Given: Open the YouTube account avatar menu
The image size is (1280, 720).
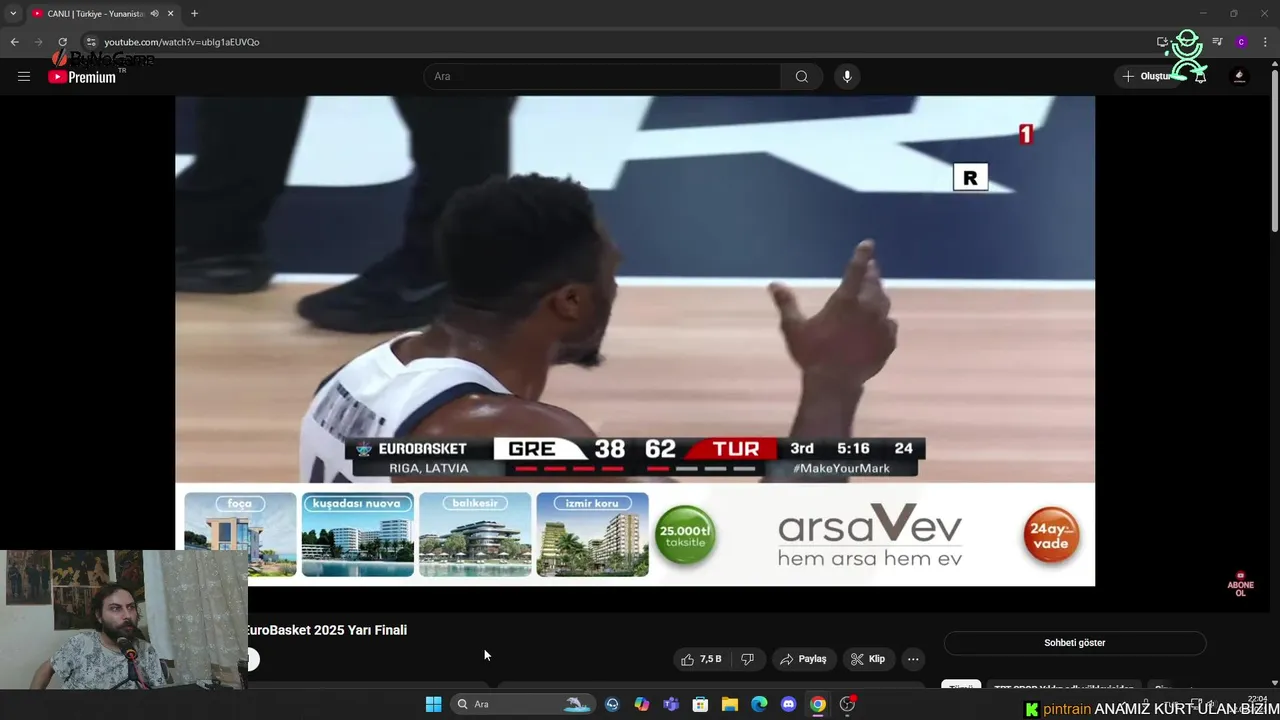Looking at the screenshot, I should point(1240,76).
